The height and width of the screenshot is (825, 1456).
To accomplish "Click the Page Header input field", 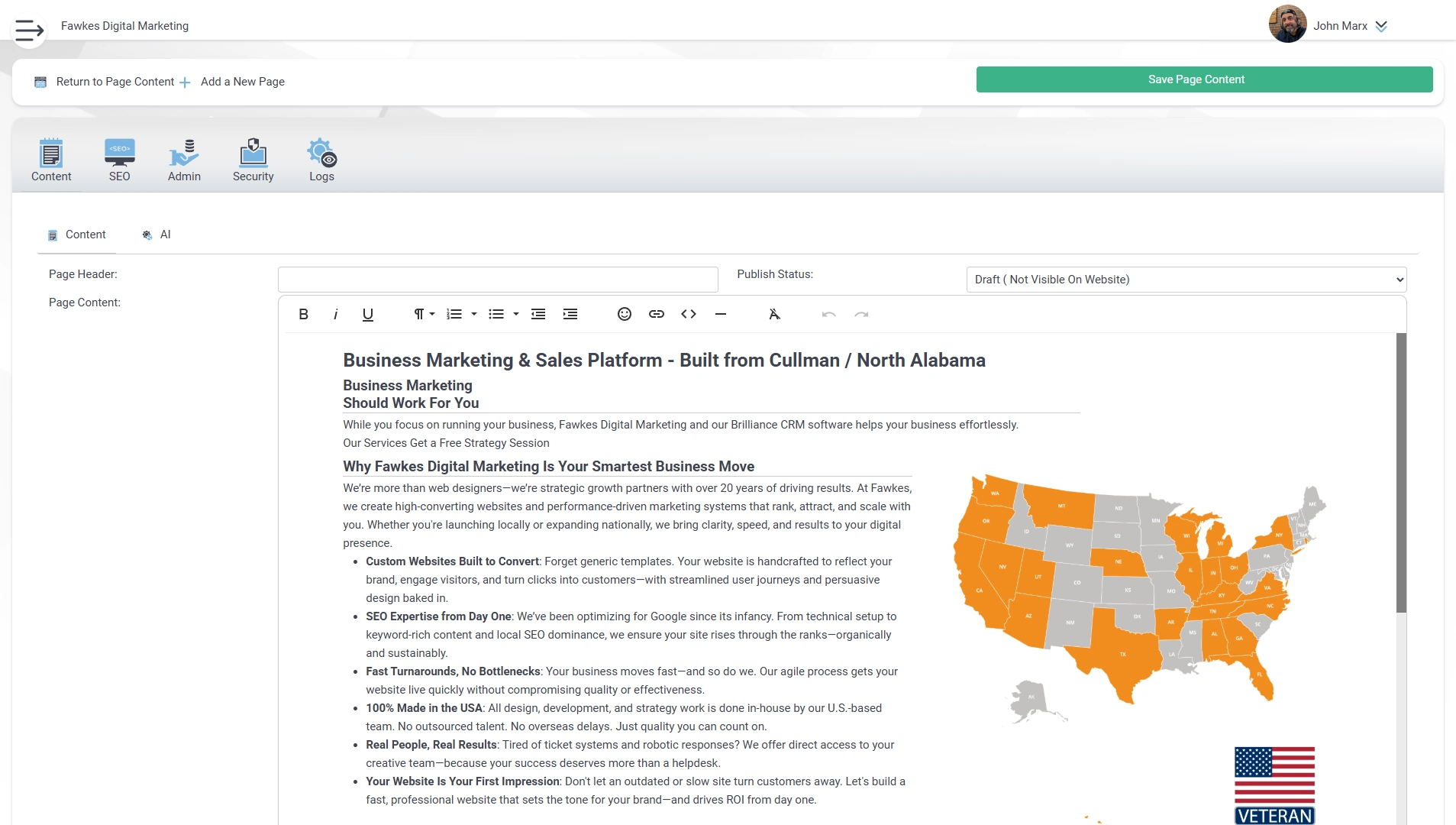I will click(498, 280).
